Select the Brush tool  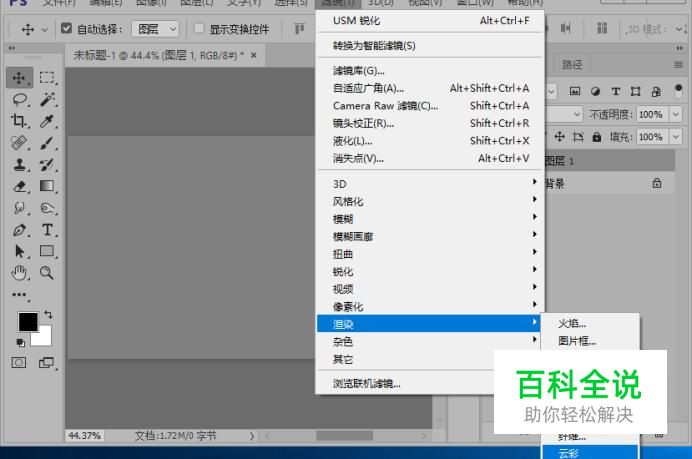tap(47, 143)
